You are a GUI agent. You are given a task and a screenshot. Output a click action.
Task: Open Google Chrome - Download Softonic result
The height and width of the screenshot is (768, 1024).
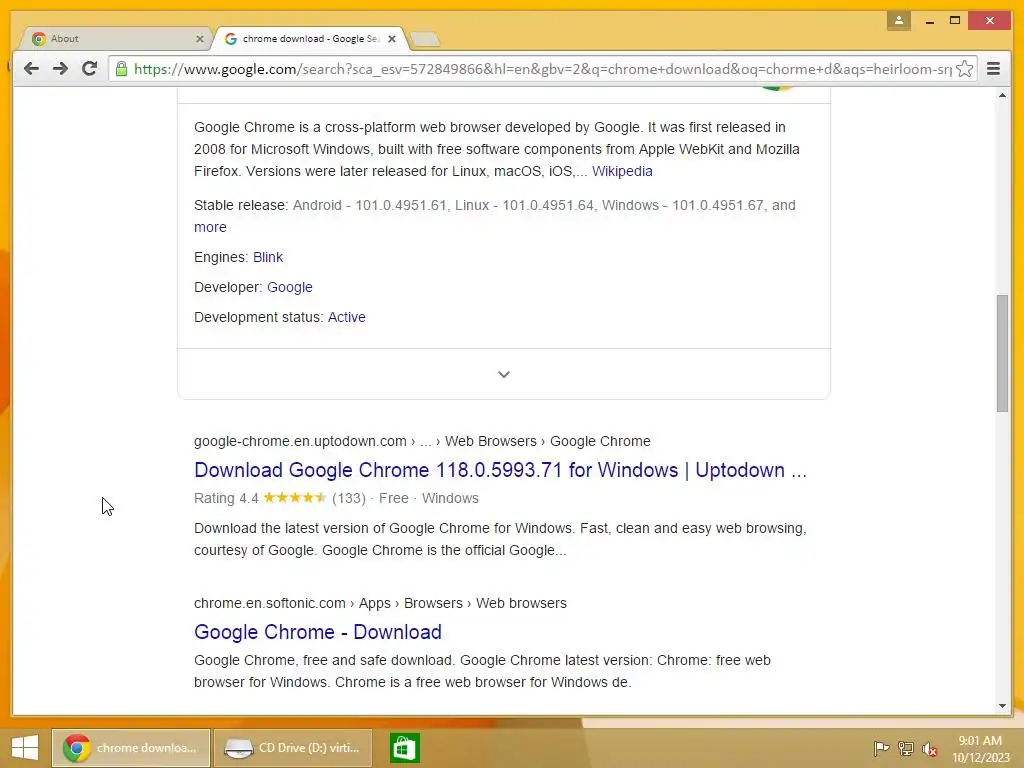click(x=317, y=632)
